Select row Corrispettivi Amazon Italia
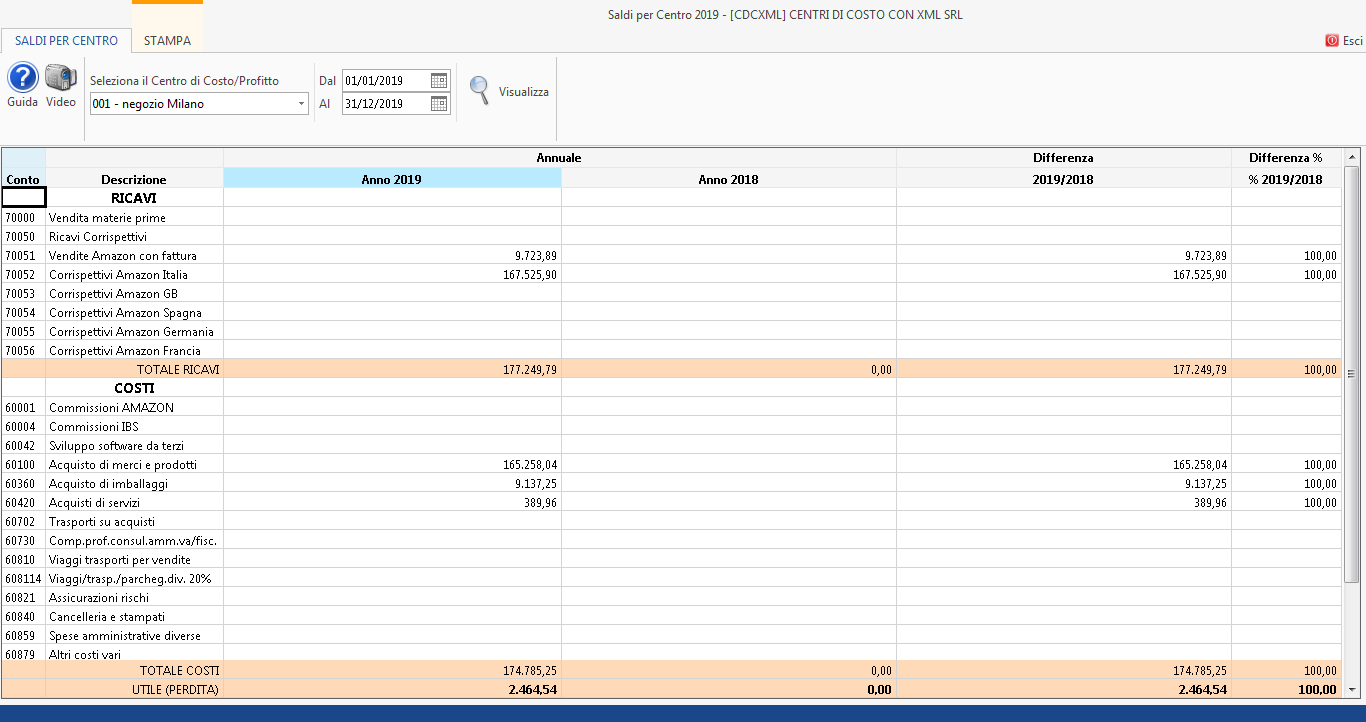1366x722 pixels. coord(671,274)
